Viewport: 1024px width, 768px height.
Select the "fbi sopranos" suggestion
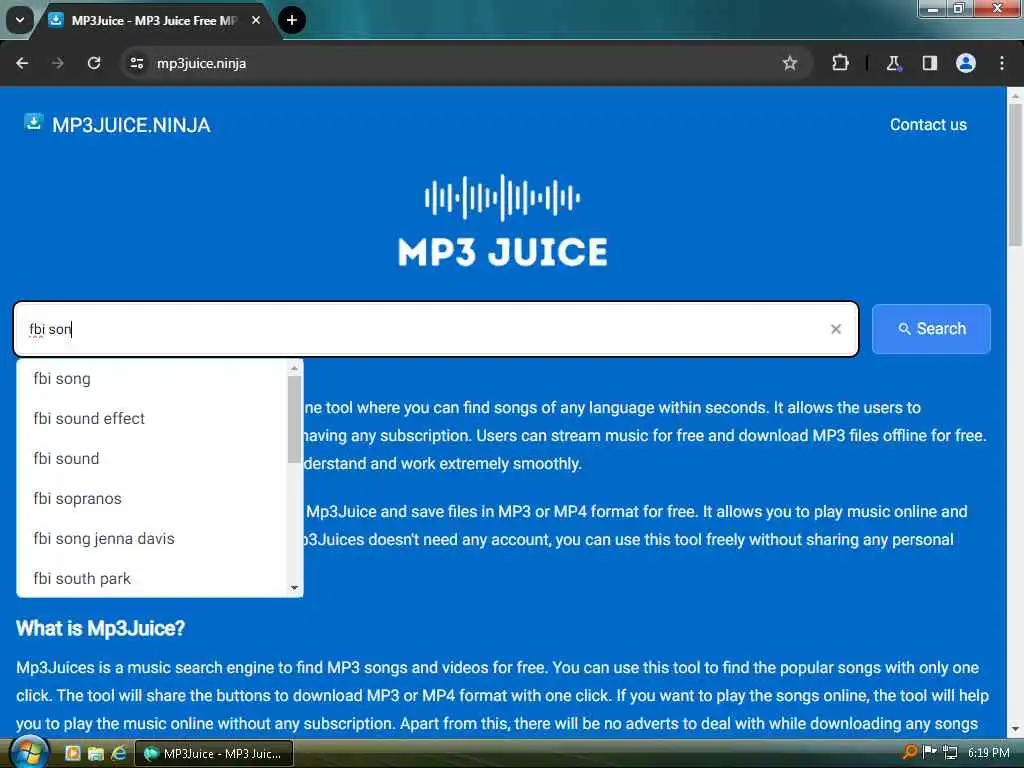[152, 499]
